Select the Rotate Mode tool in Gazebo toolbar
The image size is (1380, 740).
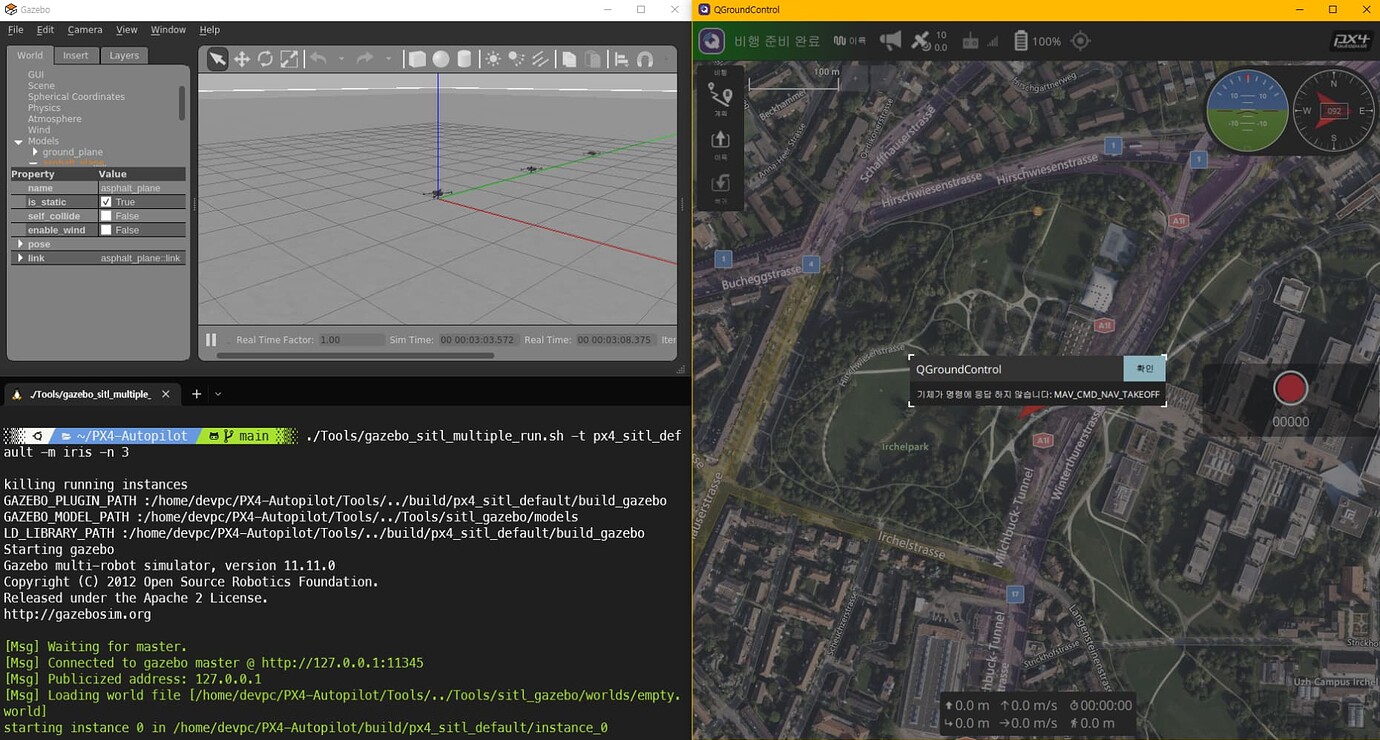tap(265, 59)
